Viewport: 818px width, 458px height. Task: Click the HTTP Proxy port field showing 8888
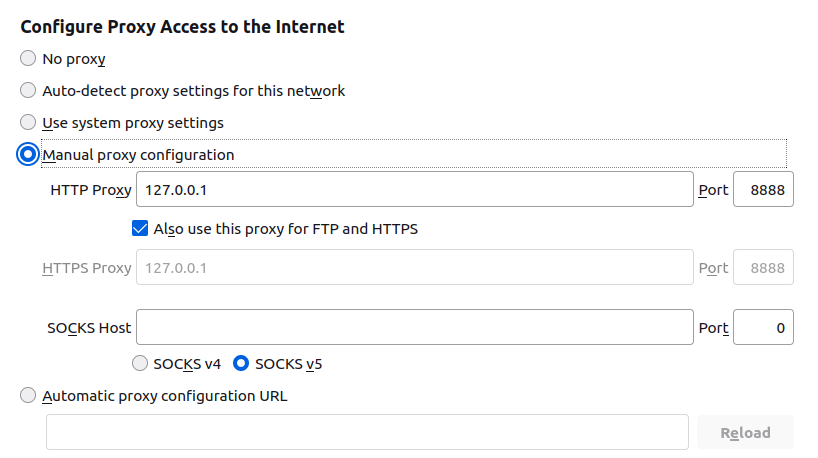[x=763, y=189]
